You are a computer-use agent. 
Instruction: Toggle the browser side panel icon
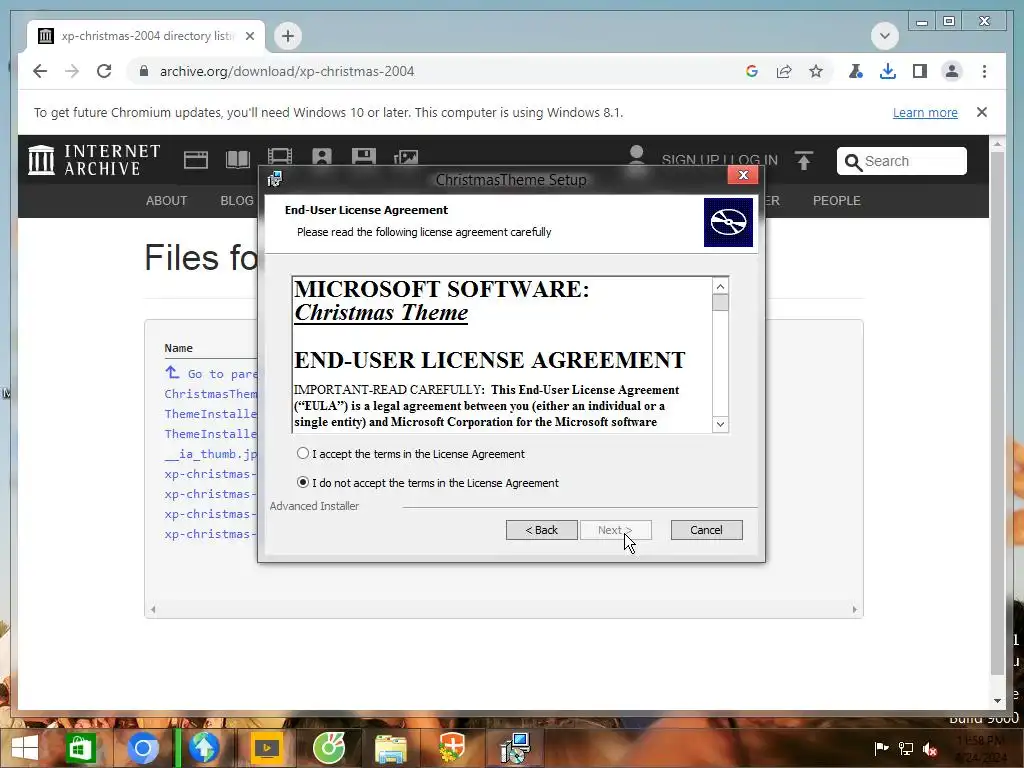click(920, 71)
